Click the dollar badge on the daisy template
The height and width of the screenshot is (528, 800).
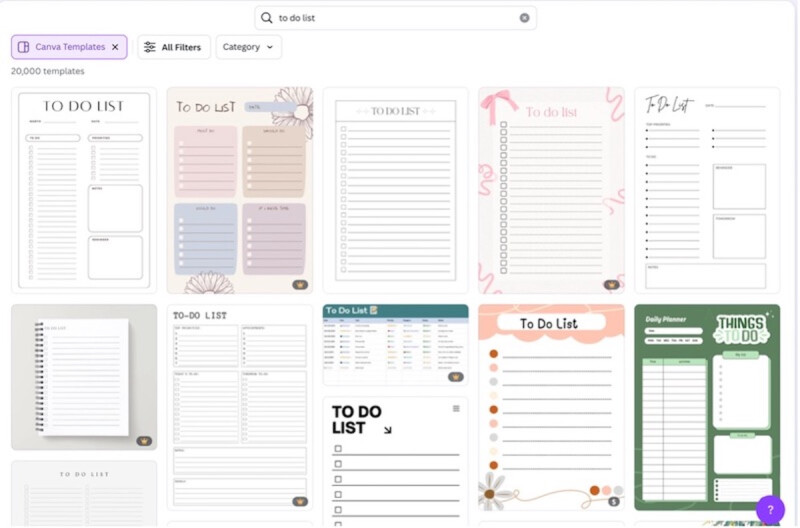click(x=614, y=501)
